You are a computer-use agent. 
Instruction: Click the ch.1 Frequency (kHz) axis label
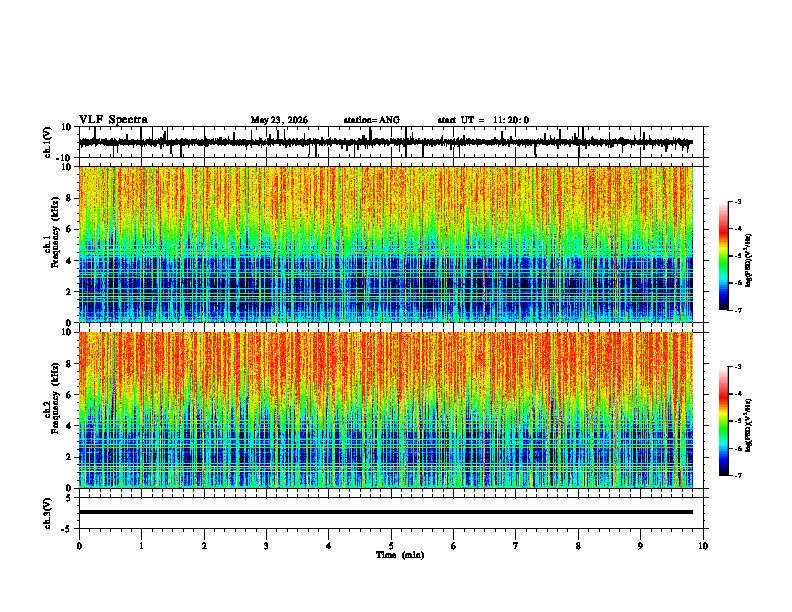(51, 244)
